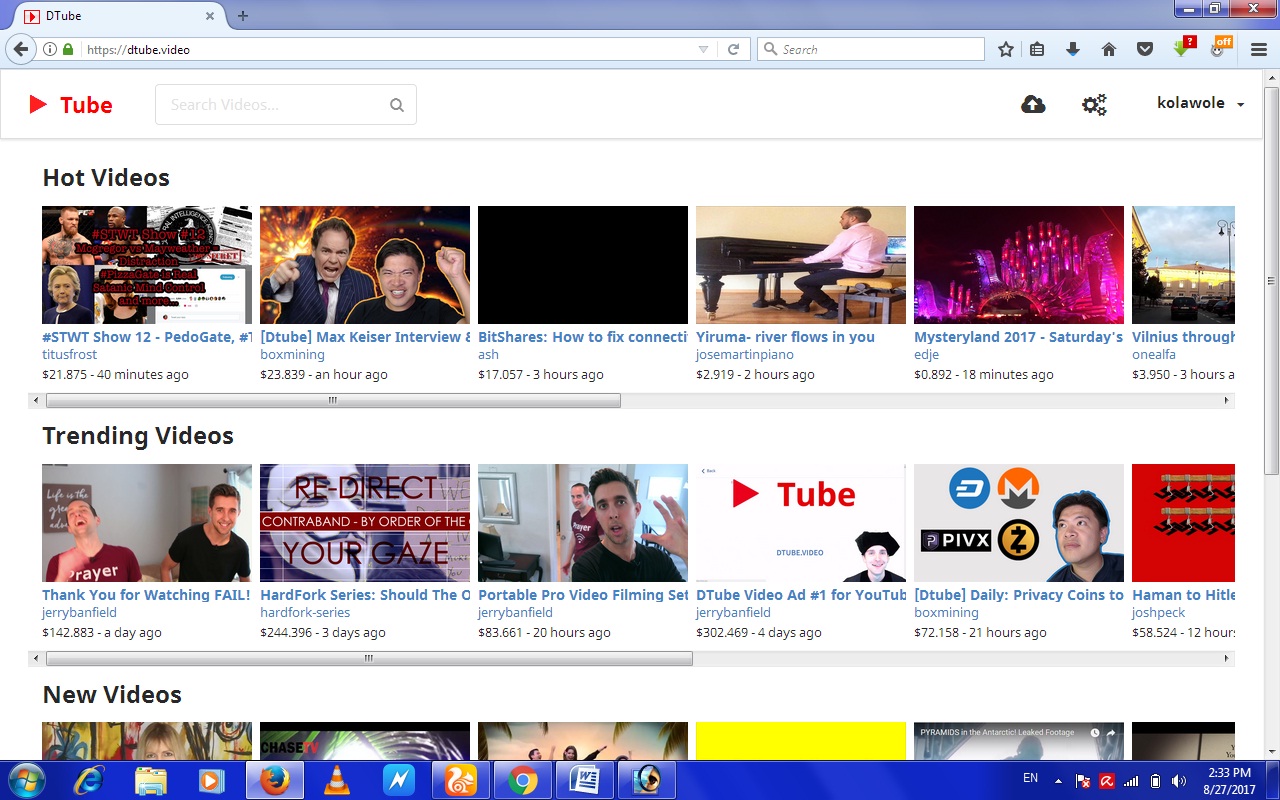The image size is (1280, 800).
Task: Play the Yiruma piano video thumbnail
Action: click(x=801, y=265)
